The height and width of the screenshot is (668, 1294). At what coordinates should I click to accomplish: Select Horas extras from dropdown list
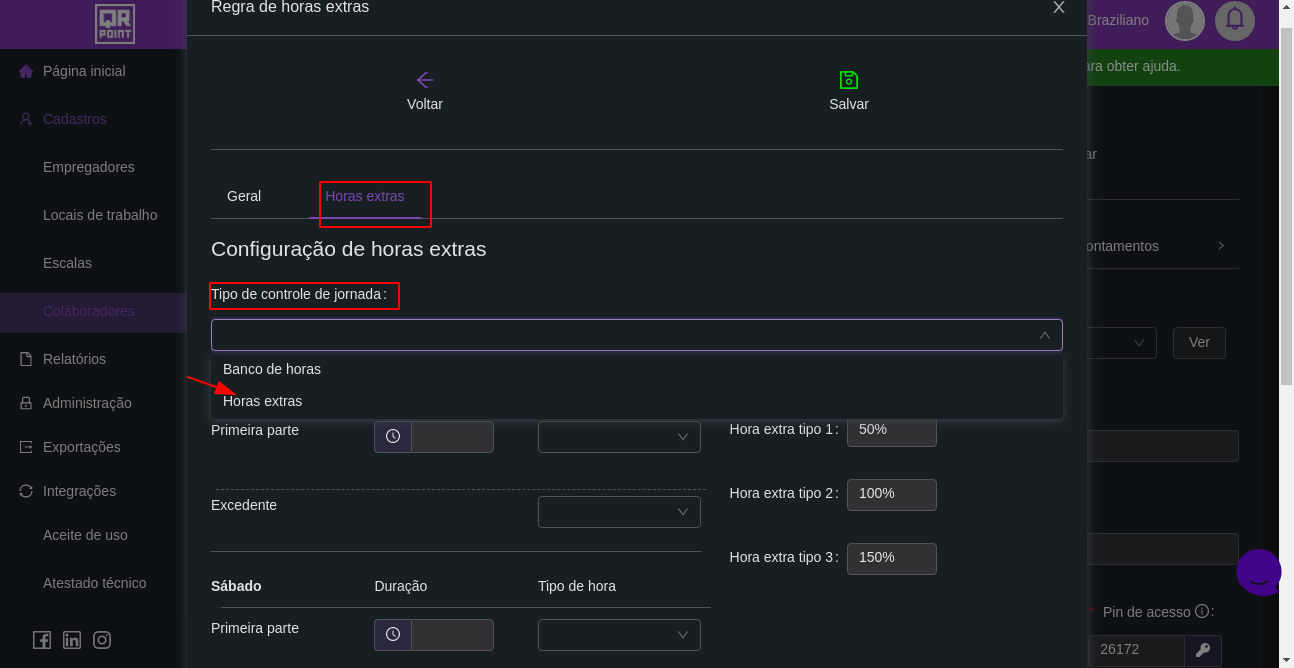pyautogui.click(x=263, y=401)
